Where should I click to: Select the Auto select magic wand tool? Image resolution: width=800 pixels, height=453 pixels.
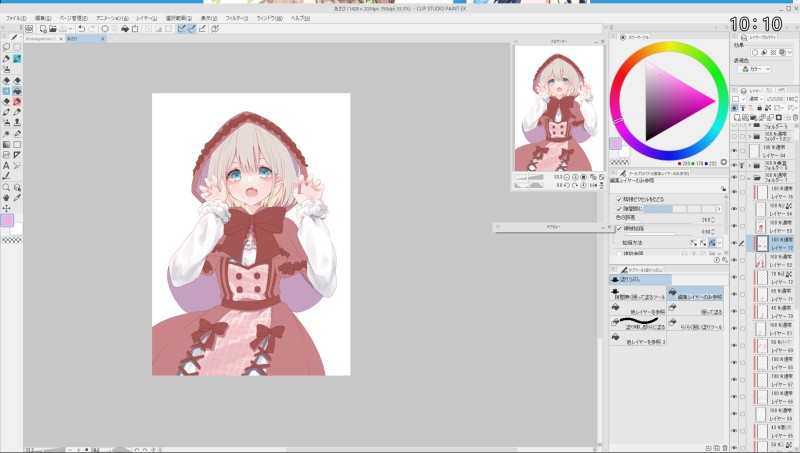(6, 134)
